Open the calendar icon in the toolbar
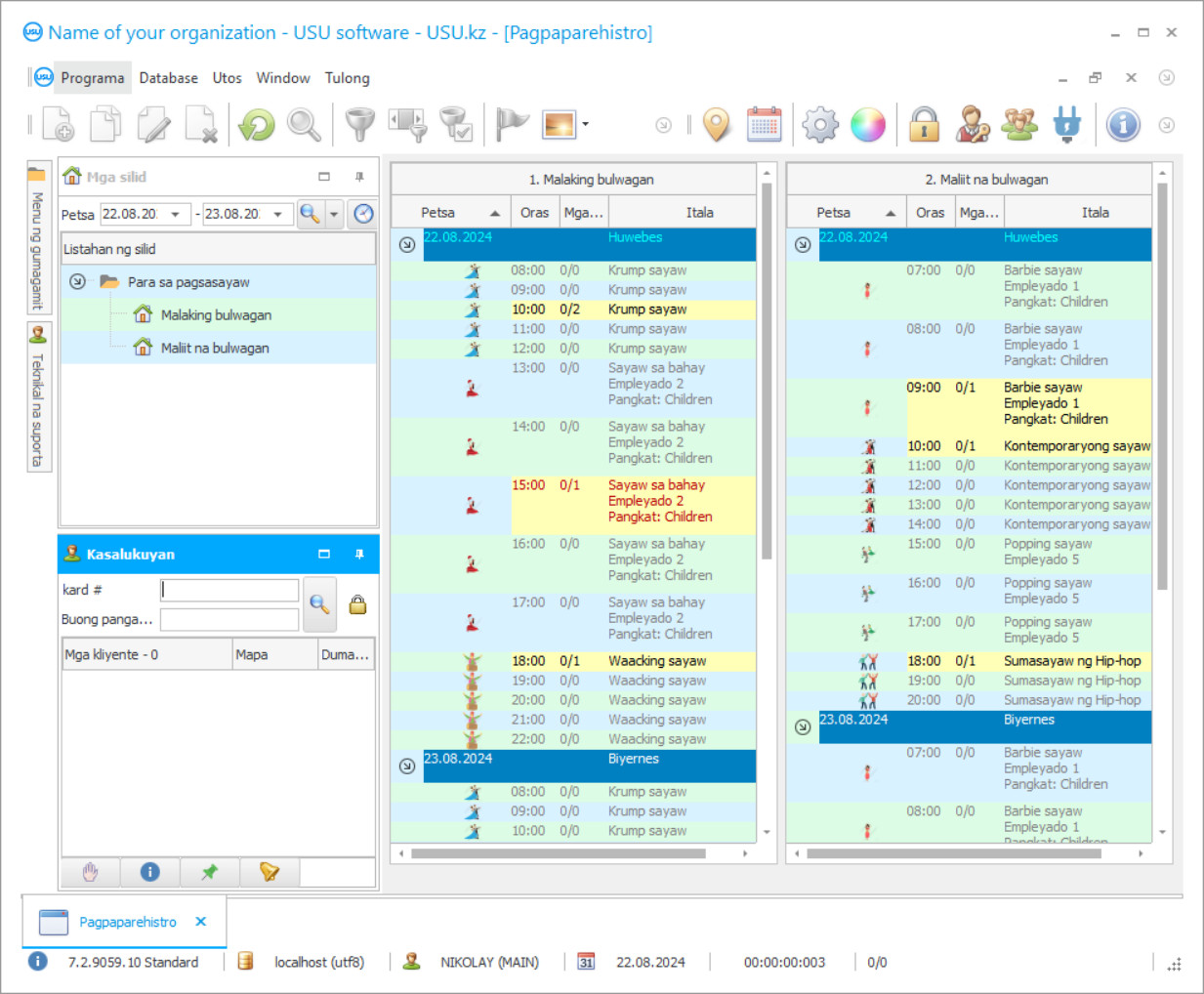Screen dimensions: 1204x994 (764, 125)
